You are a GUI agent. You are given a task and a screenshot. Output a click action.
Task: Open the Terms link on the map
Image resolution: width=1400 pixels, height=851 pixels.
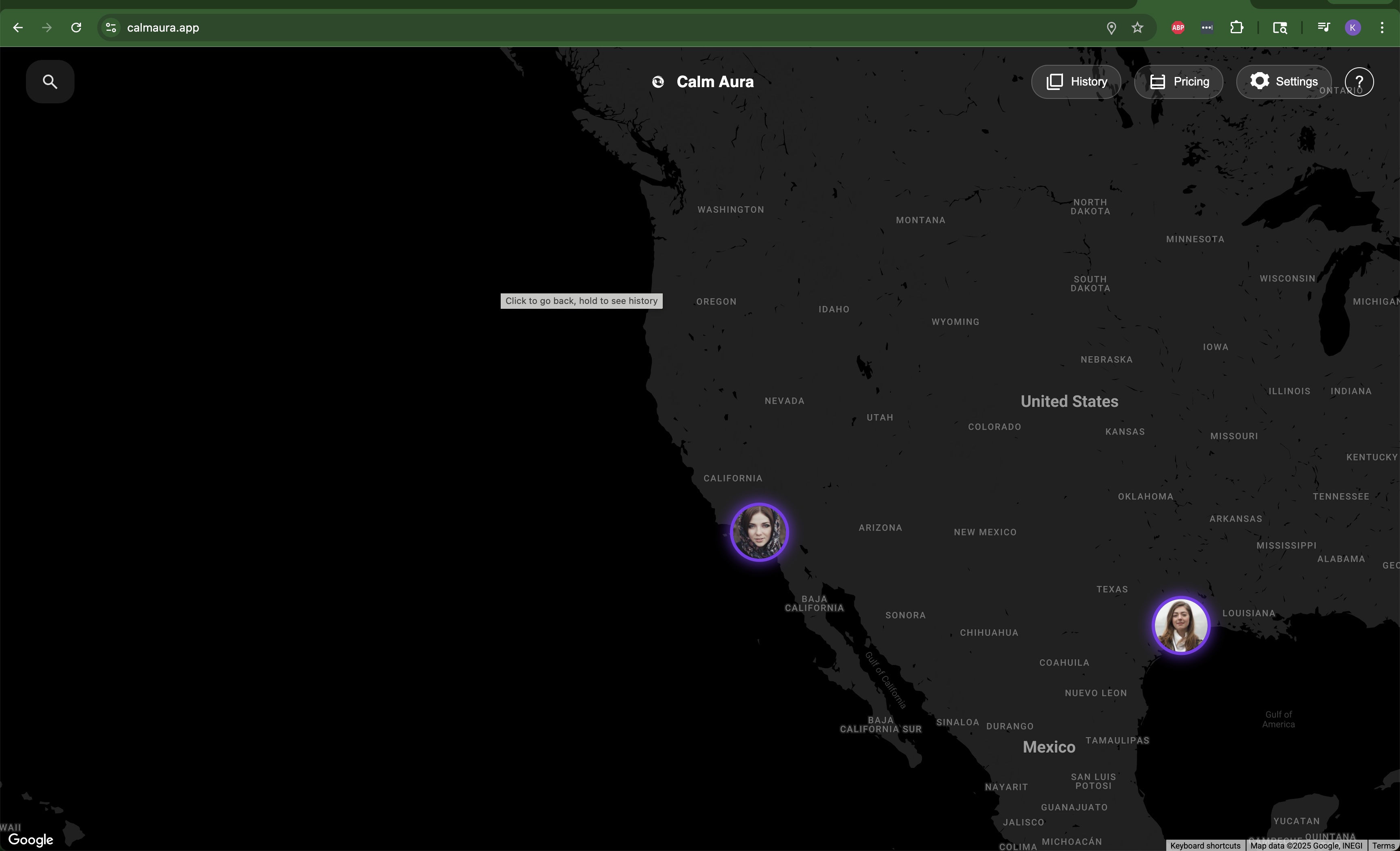click(1383, 845)
